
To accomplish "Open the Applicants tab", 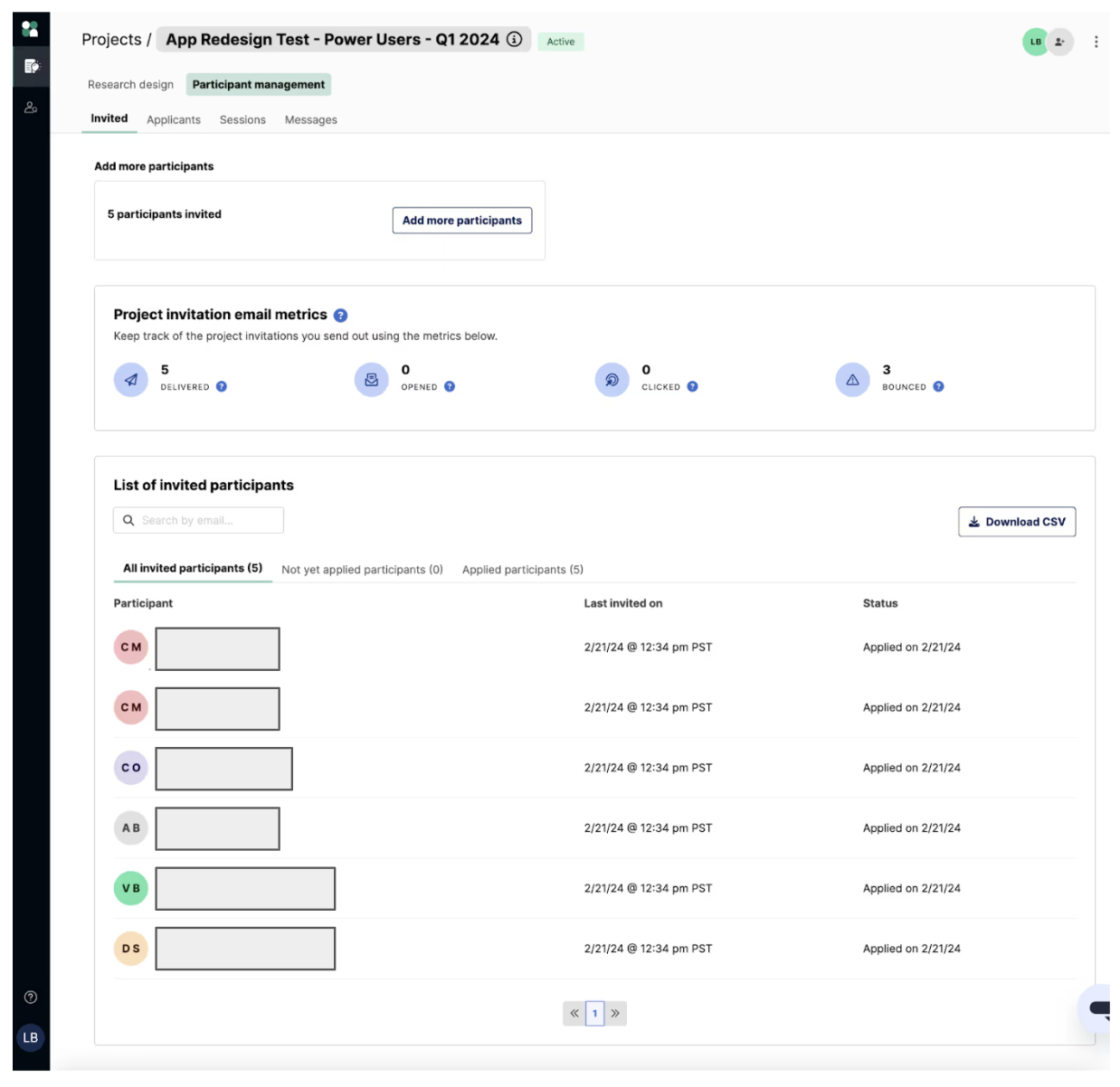I will click(x=174, y=120).
